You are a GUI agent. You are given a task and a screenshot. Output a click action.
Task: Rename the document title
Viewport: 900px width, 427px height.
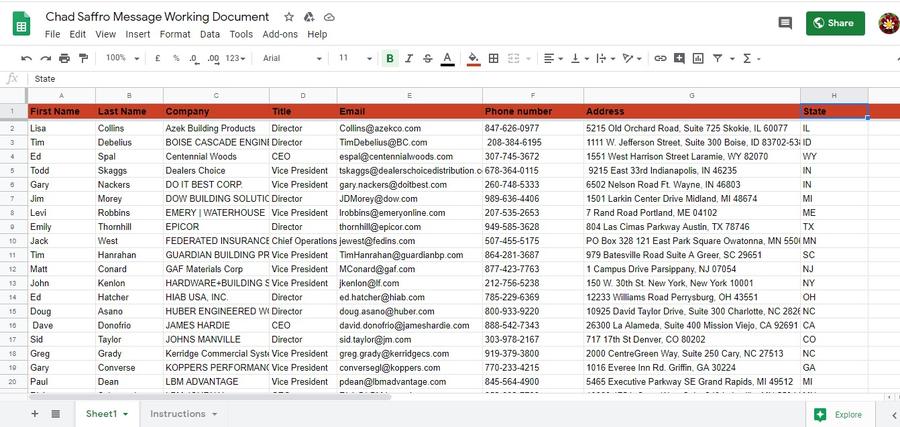point(157,17)
